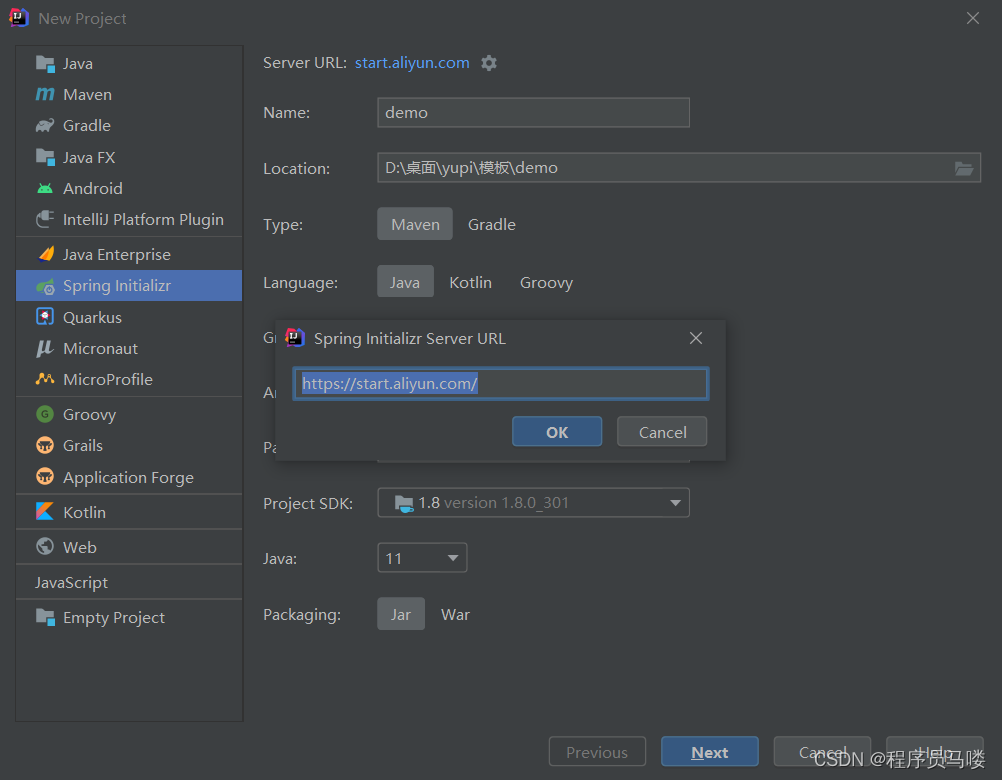Open the start.aliyun.com server link
The width and height of the screenshot is (1002, 780).
[x=412, y=63]
